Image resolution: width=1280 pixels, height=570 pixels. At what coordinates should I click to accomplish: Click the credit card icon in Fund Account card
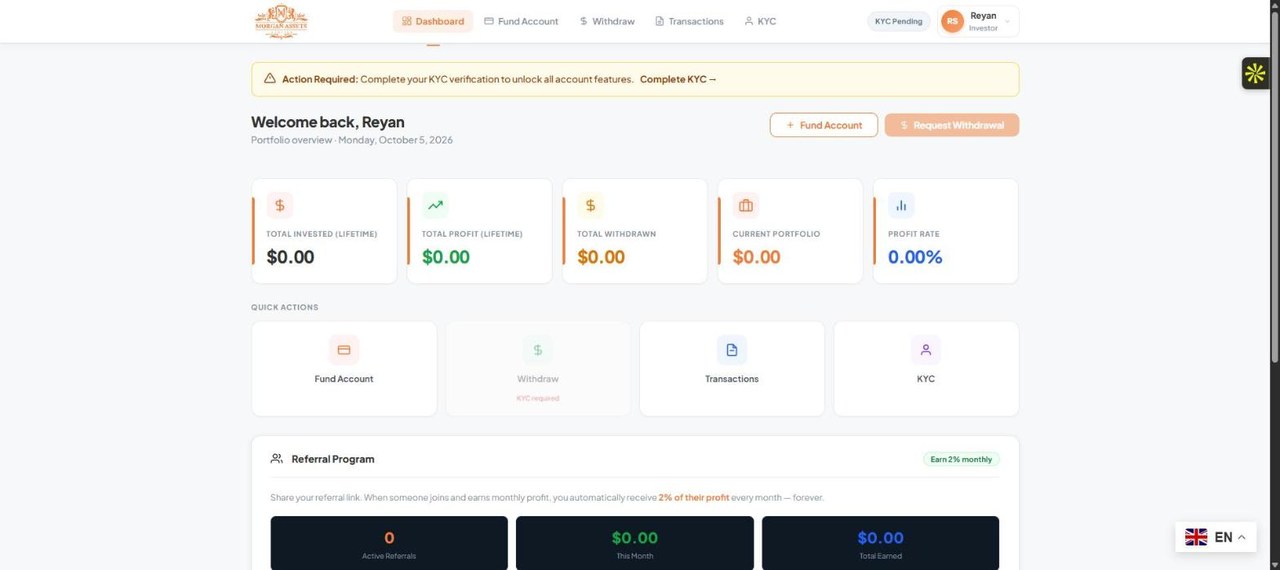point(344,350)
